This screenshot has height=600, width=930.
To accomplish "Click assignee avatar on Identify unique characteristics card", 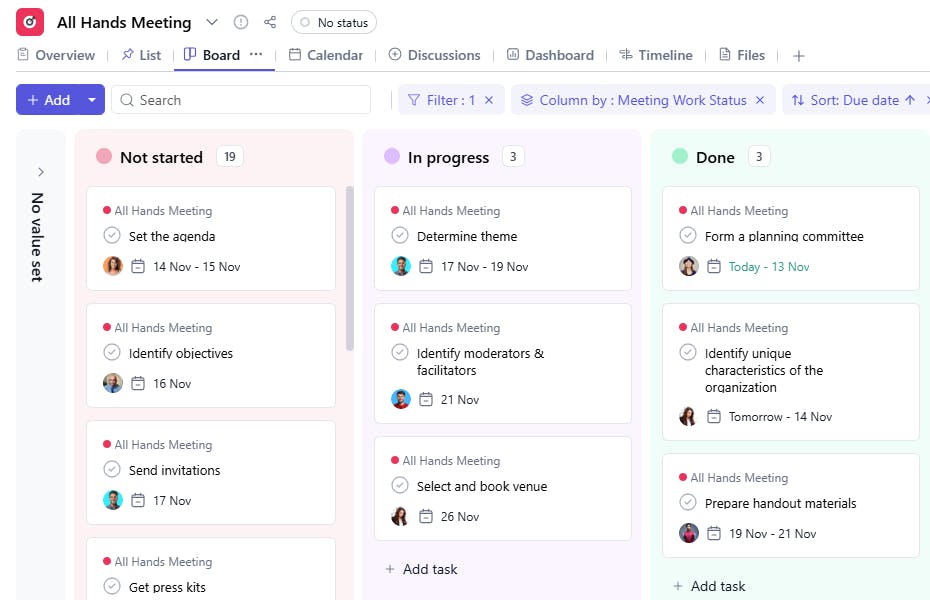I will point(688,416).
